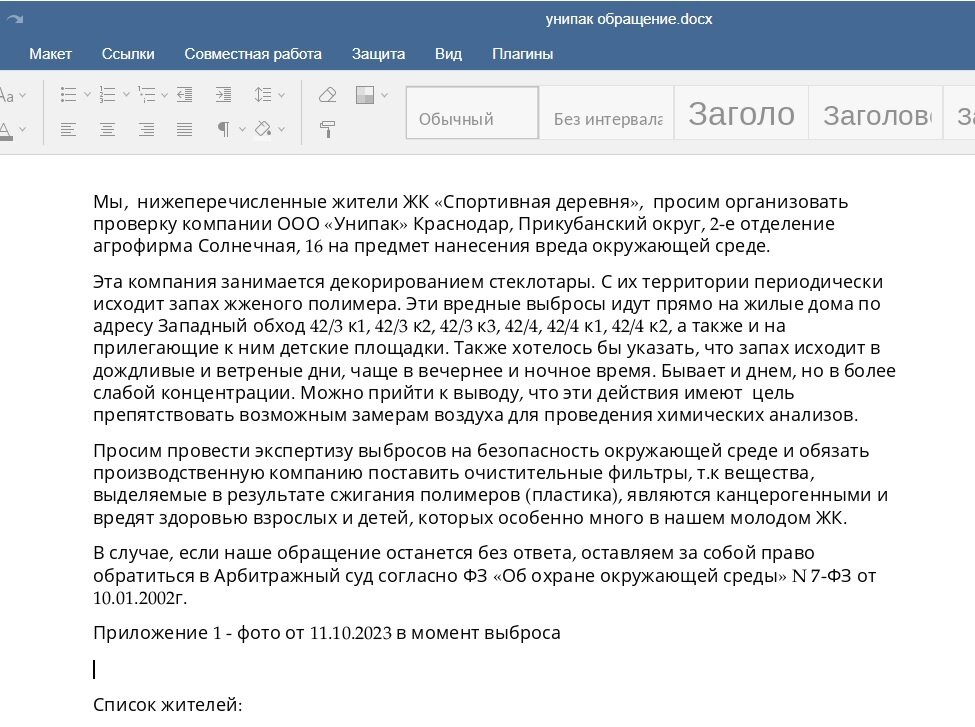Apply the smaller Заголовок 2 heading style

click(876, 113)
